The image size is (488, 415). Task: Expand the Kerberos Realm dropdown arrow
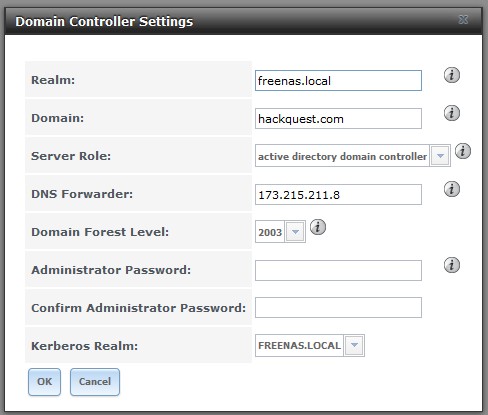(x=354, y=345)
